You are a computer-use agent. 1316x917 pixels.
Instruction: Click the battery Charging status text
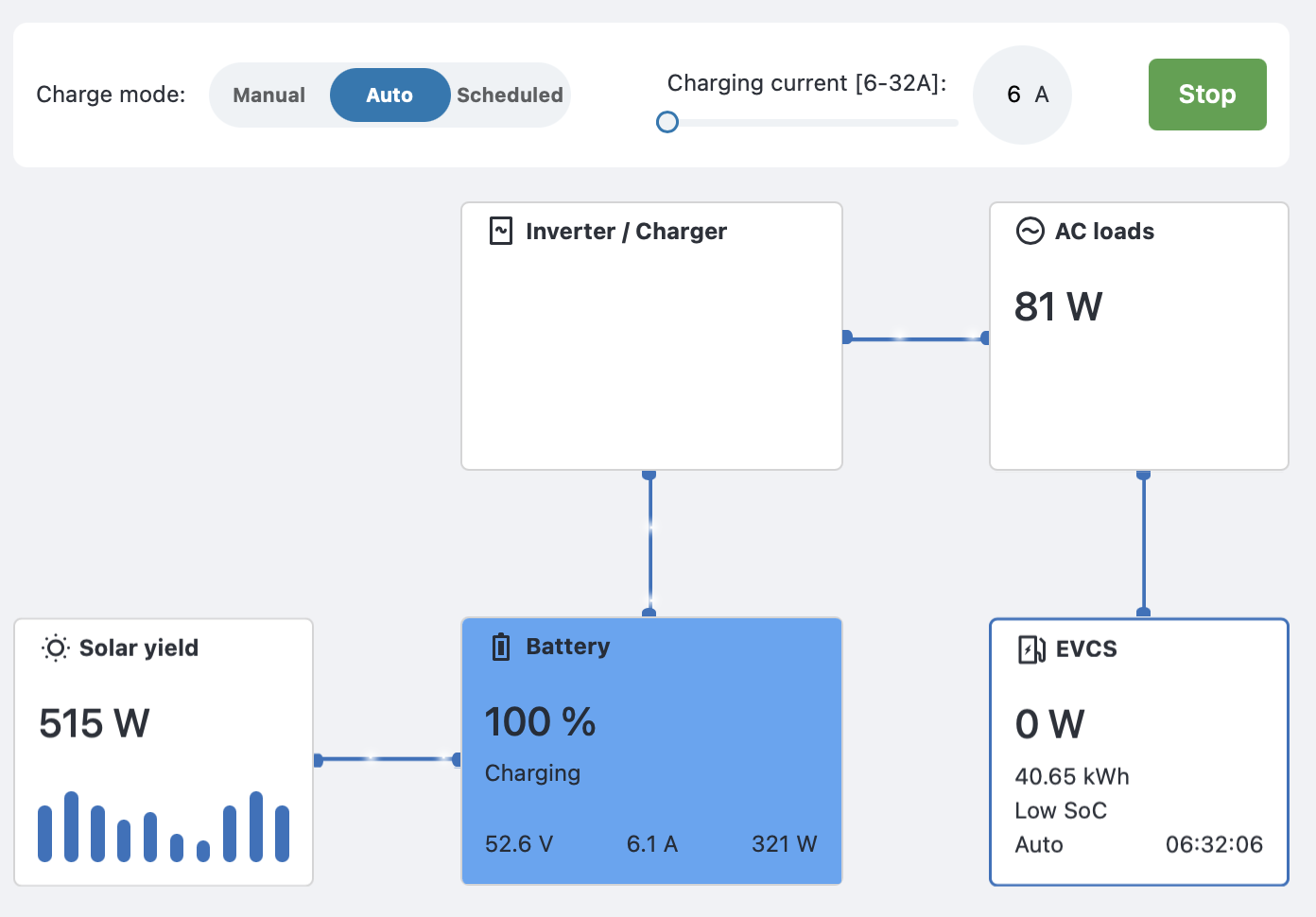pos(533,773)
